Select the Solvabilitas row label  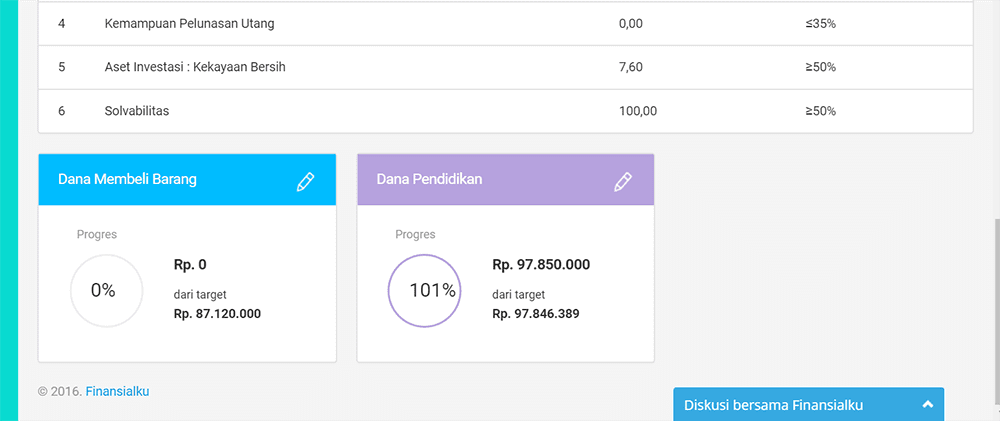click(x=137, y=111)
